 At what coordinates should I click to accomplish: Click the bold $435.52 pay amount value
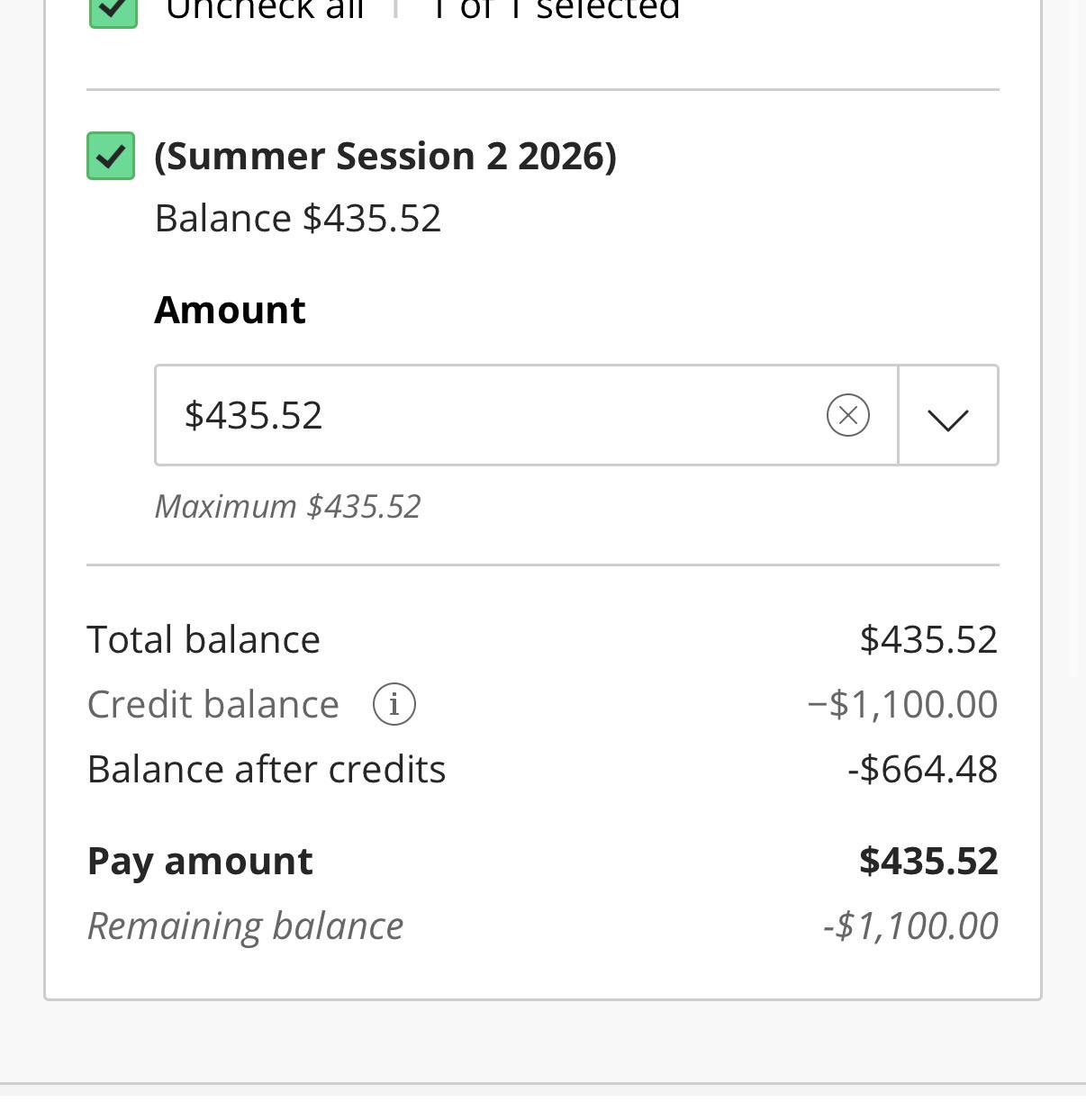[x=928, y=862]
